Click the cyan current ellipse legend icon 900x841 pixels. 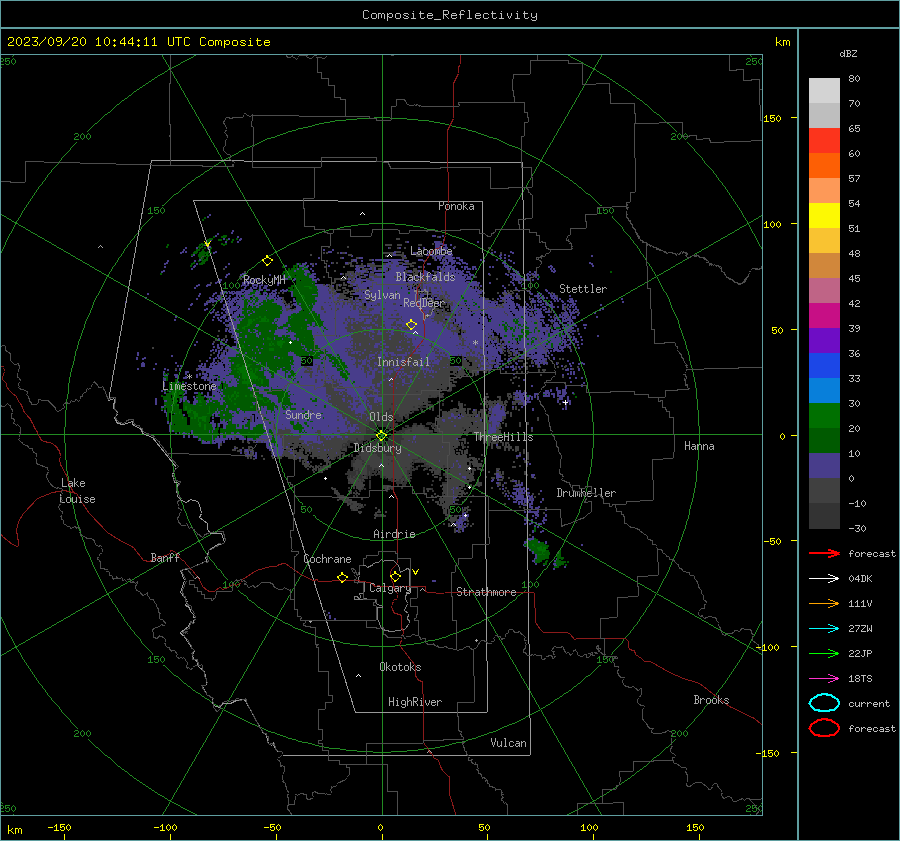click(x=824, y=703)
